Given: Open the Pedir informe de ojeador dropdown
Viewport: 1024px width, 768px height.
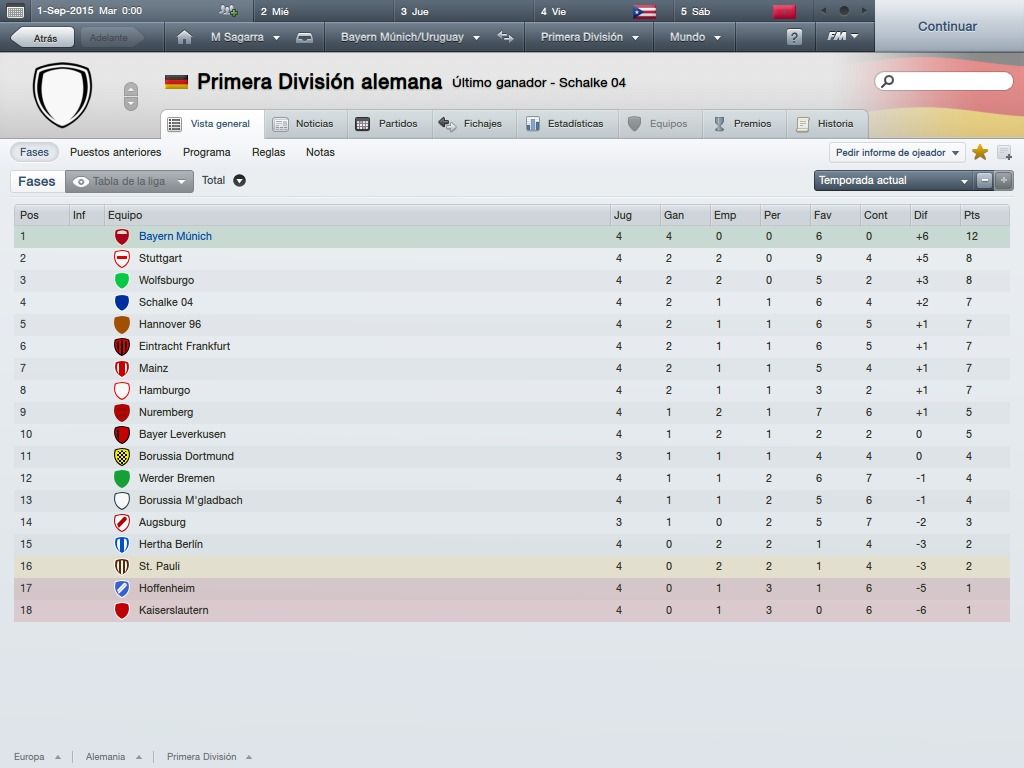Looking at the screenshot, I should [x=897, y=152].
